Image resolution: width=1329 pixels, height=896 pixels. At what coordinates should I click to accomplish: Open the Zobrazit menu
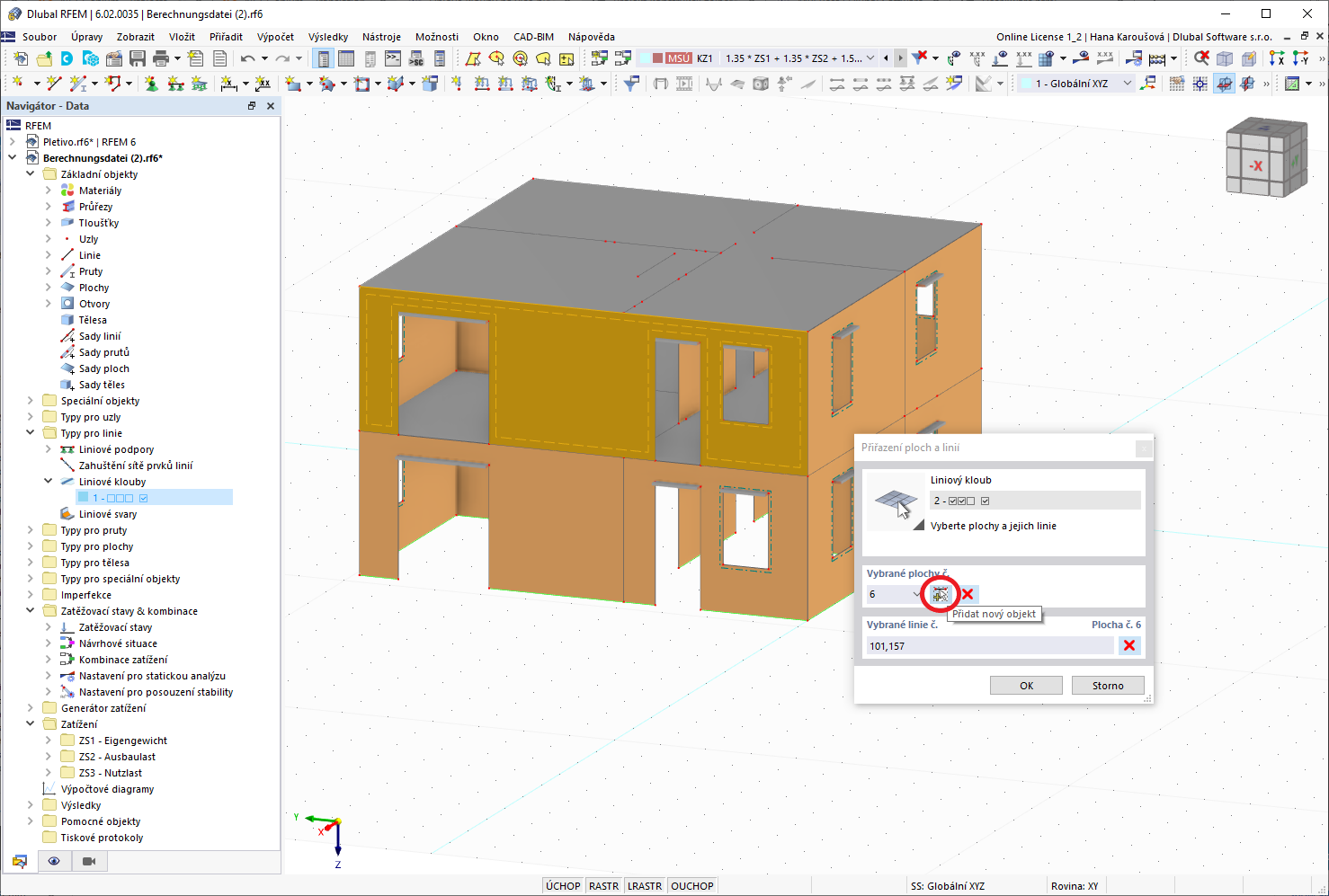coord(136,37)
